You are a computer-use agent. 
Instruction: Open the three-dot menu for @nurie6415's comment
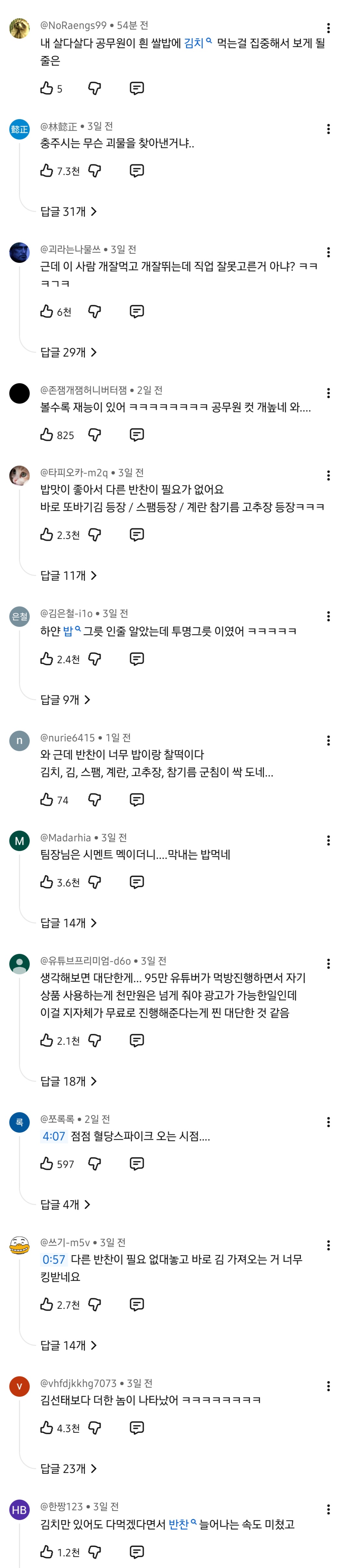(329, 740)
